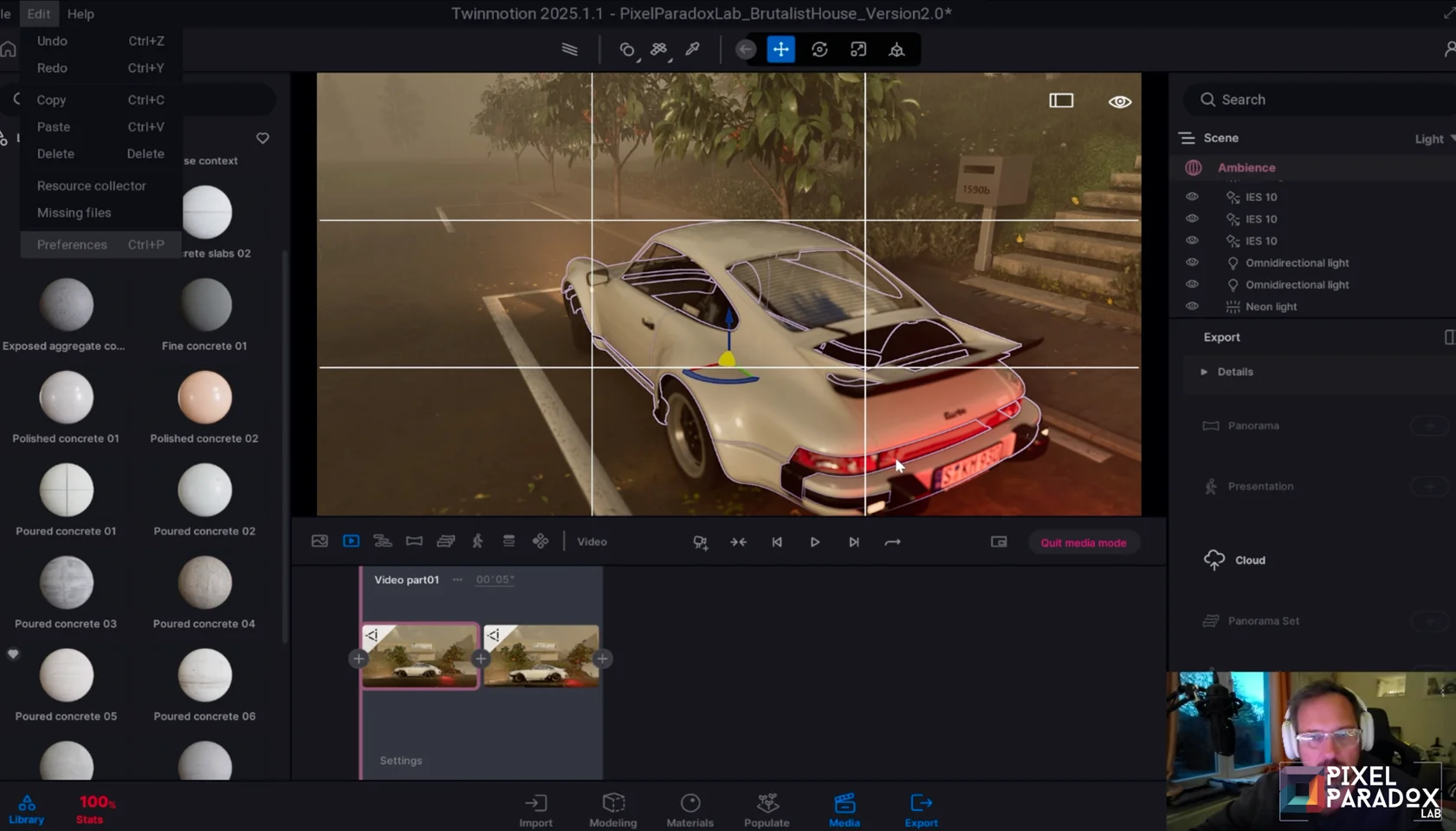Hide the Neon light in scene
The image size is (1456, 831).
pos(1192,306)
